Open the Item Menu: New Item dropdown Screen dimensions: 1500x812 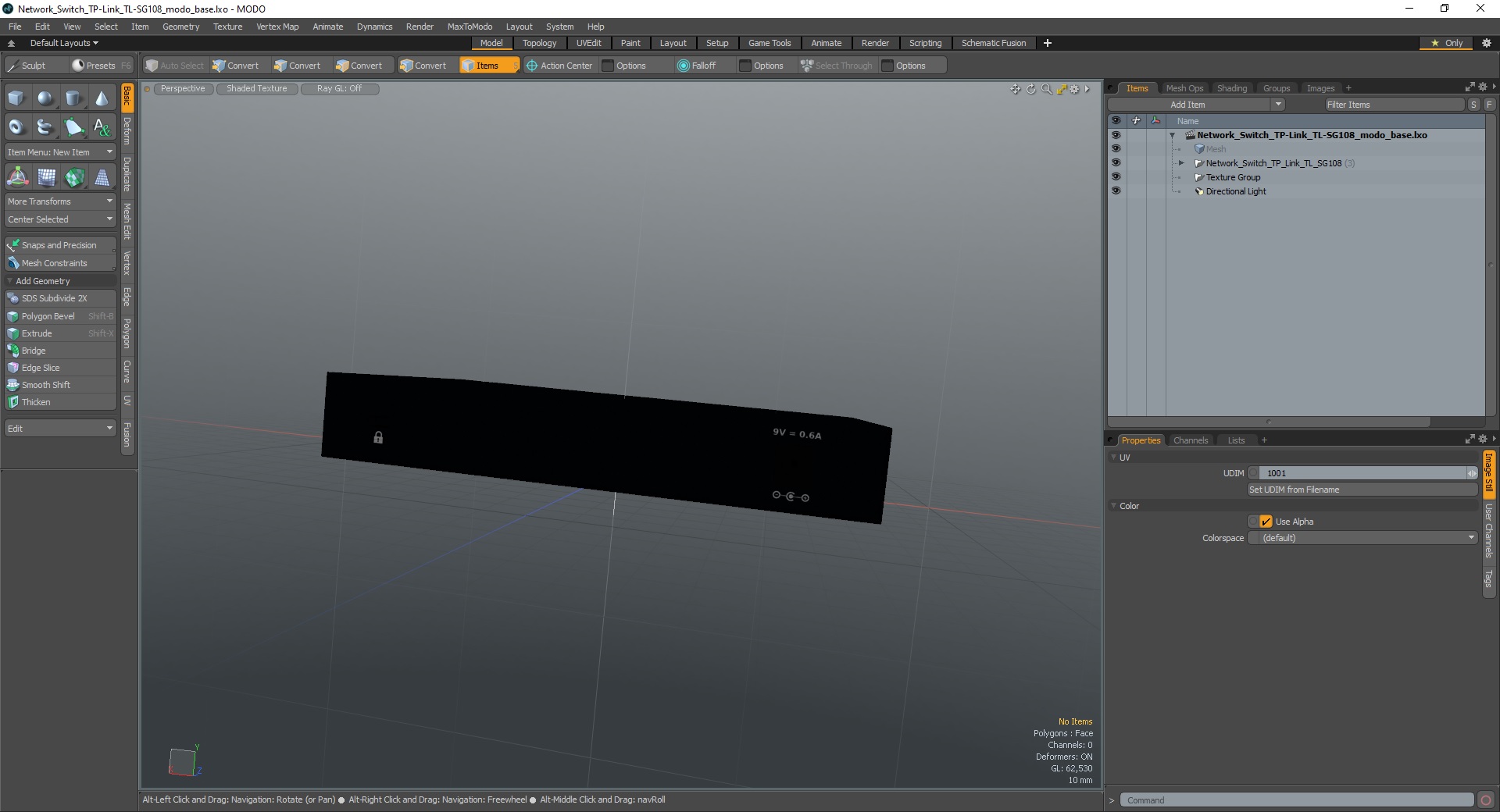(60, 152)
